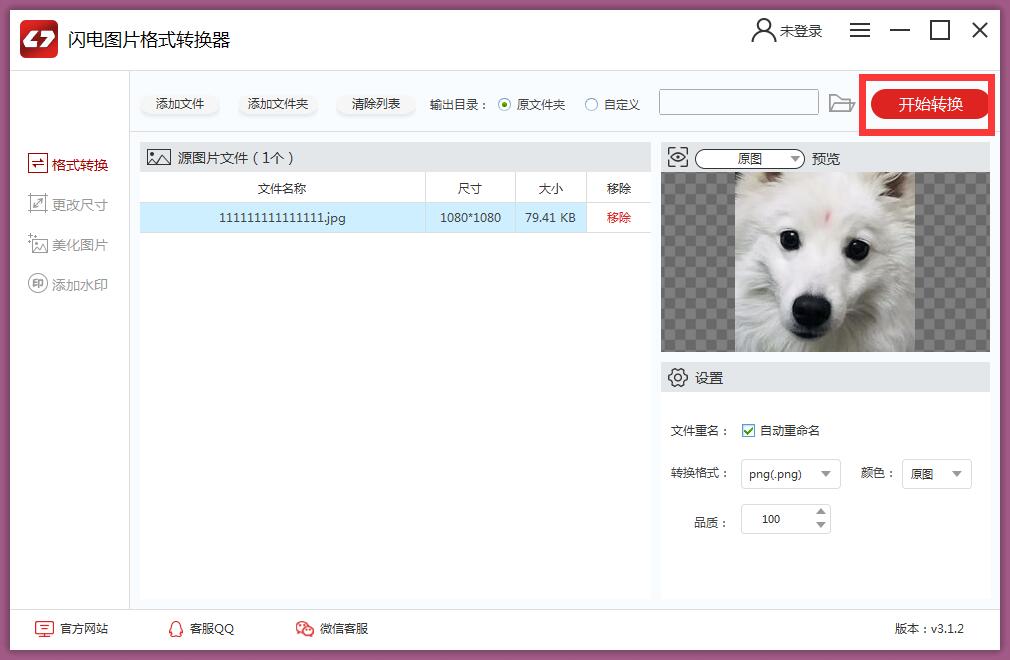
Task: Click 移除 for 111111111111111.jpg
Action: tap(618, 218)
